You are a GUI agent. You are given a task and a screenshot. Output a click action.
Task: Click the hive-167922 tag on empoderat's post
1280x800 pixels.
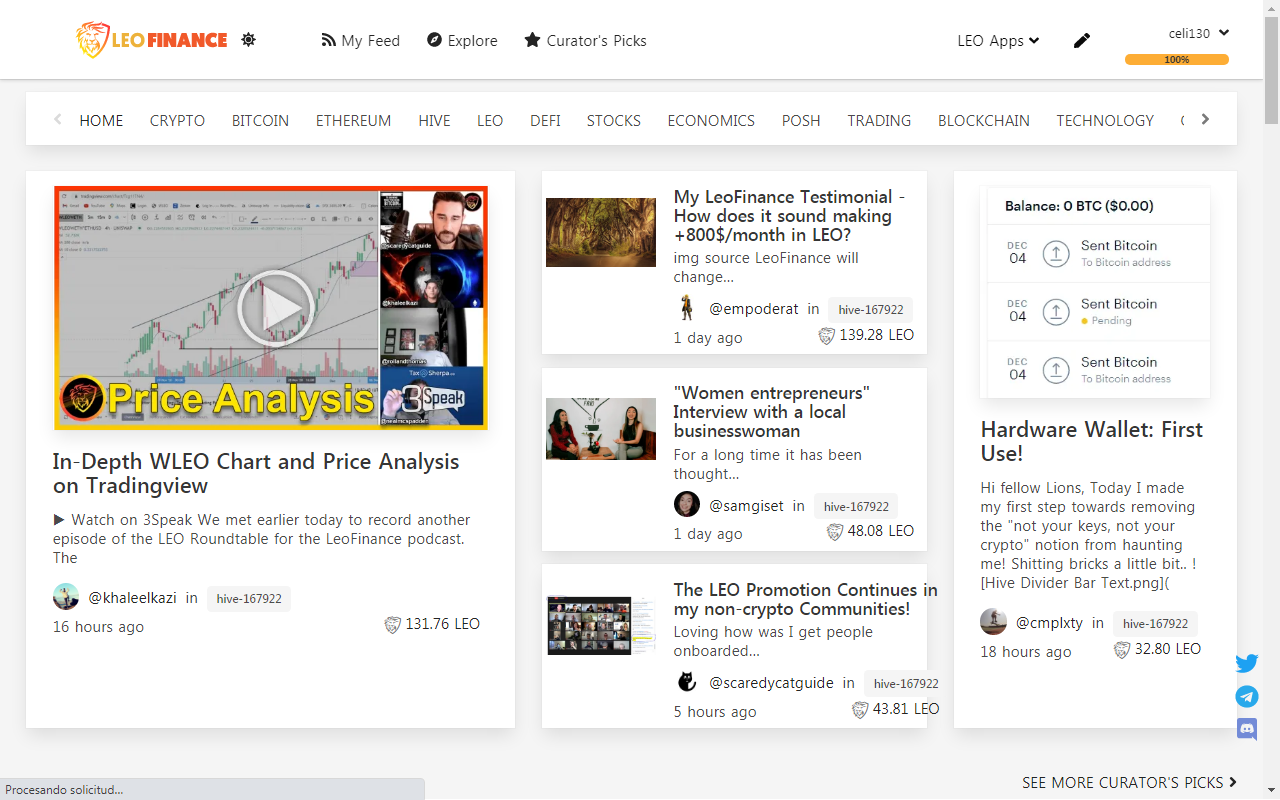click(x=870, y=310)
